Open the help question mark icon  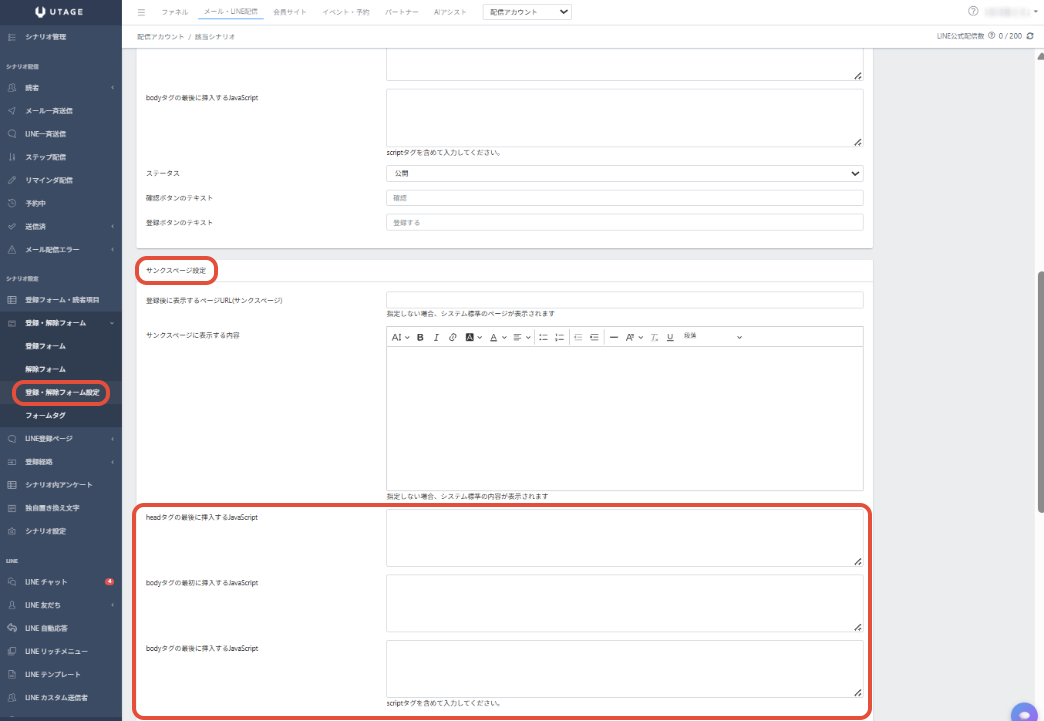[973, 12]
